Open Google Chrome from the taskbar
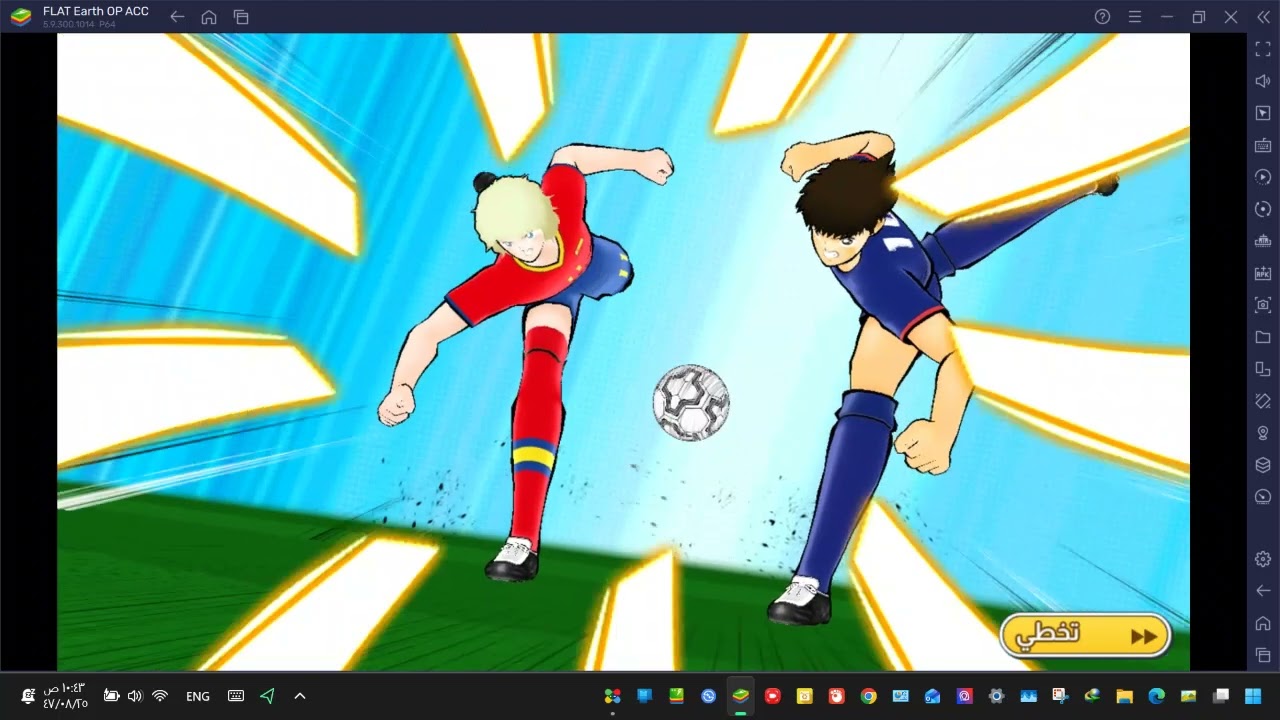 [868, 696]
